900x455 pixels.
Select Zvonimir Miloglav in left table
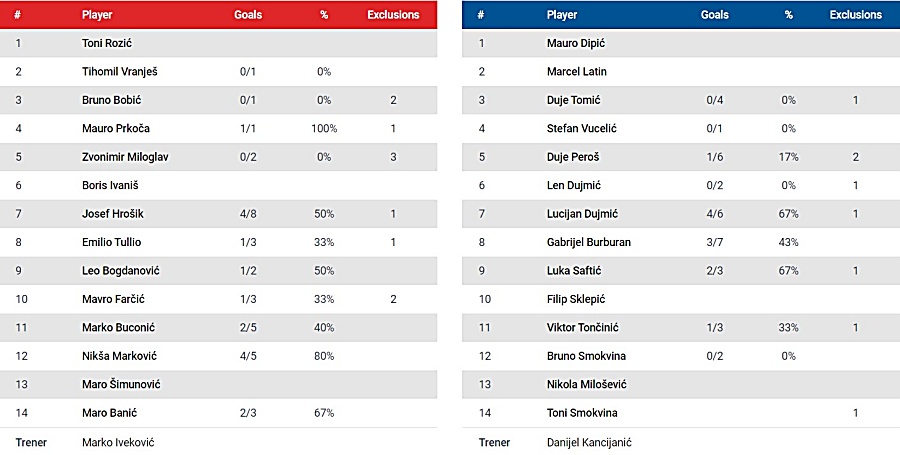(124, 157)
